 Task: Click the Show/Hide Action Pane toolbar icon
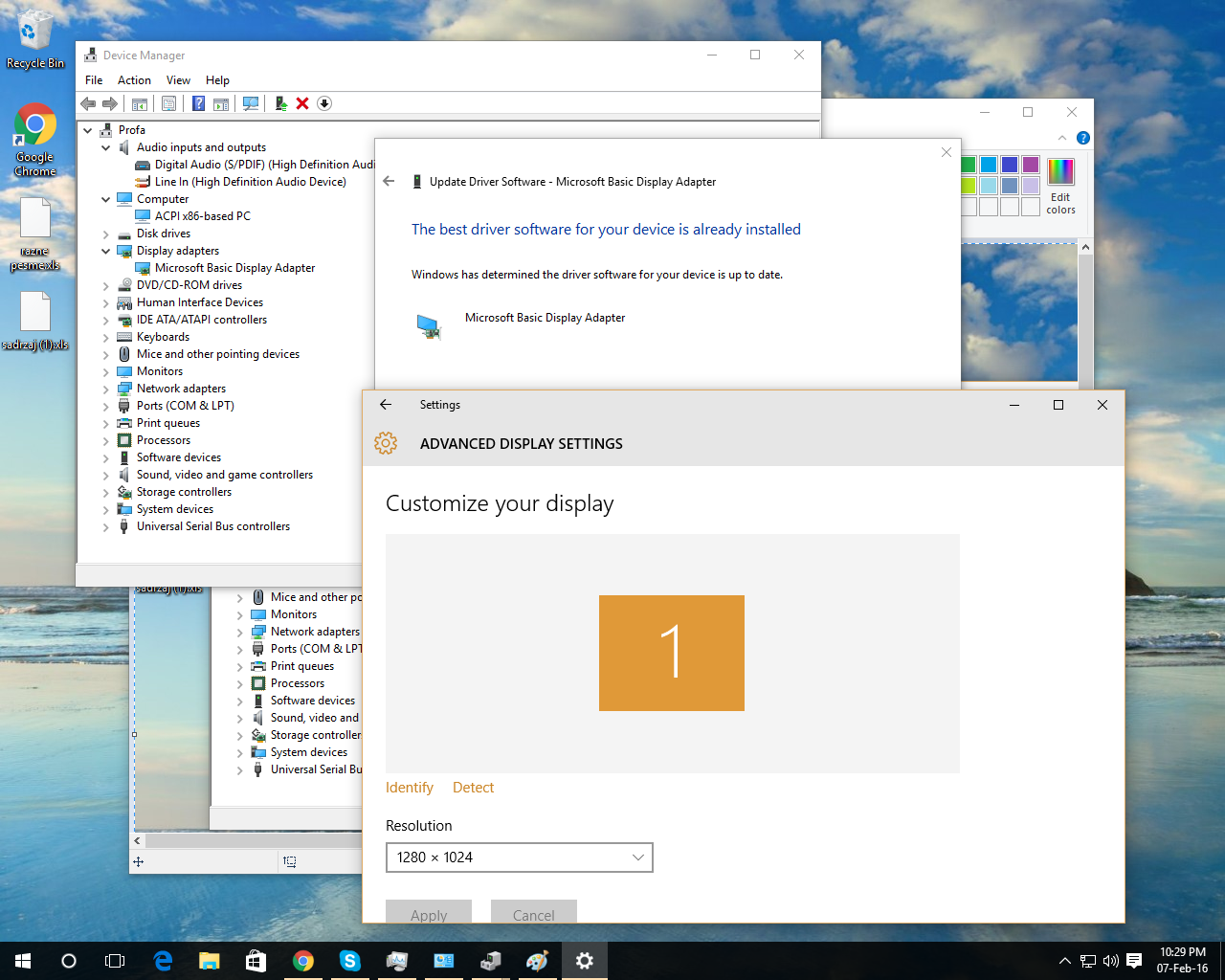pos(221,103)
